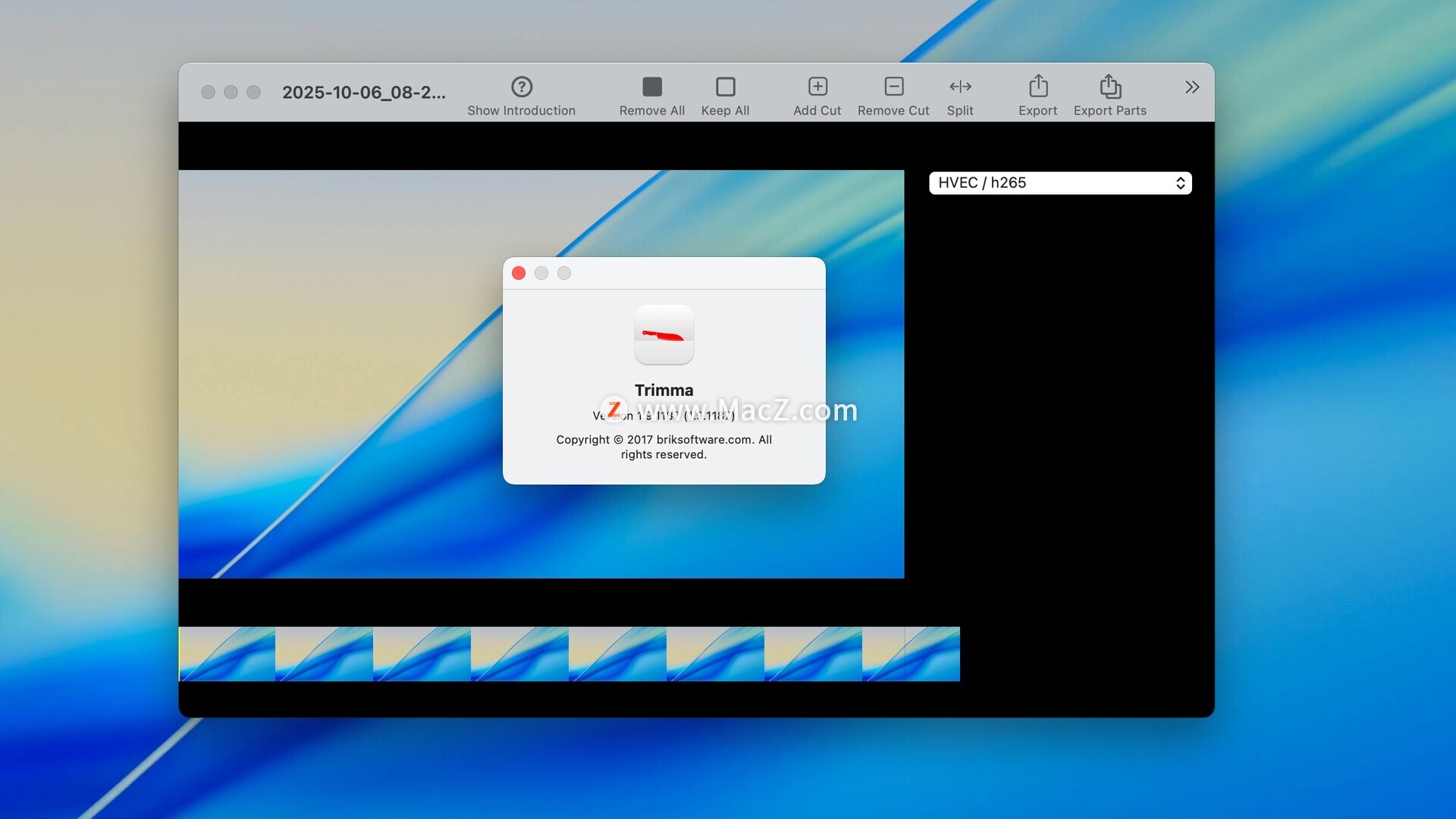The image size is (1456, 819).
Task: Click the first timeline thumbnail frame
Action: click(x=227, y=654)
